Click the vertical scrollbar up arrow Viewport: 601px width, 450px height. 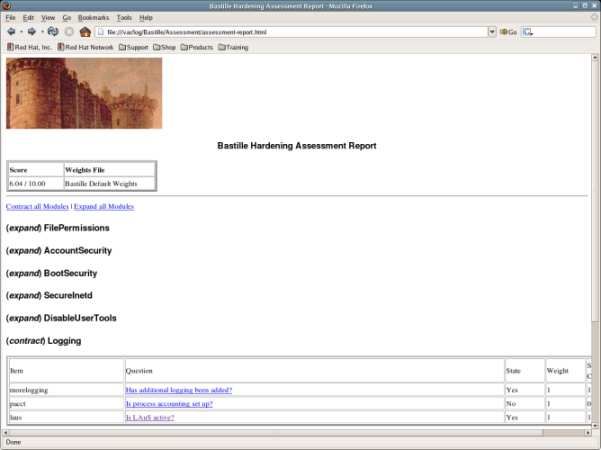tap(595, 57)
